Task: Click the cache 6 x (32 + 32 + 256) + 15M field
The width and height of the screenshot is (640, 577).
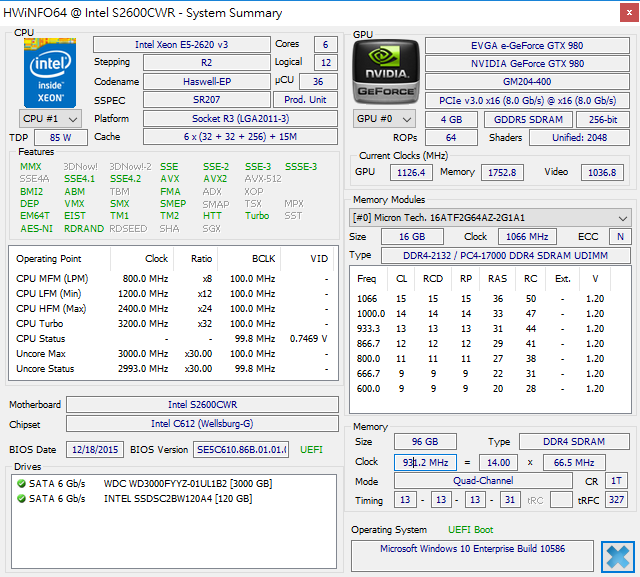Action: pos(240,137)
